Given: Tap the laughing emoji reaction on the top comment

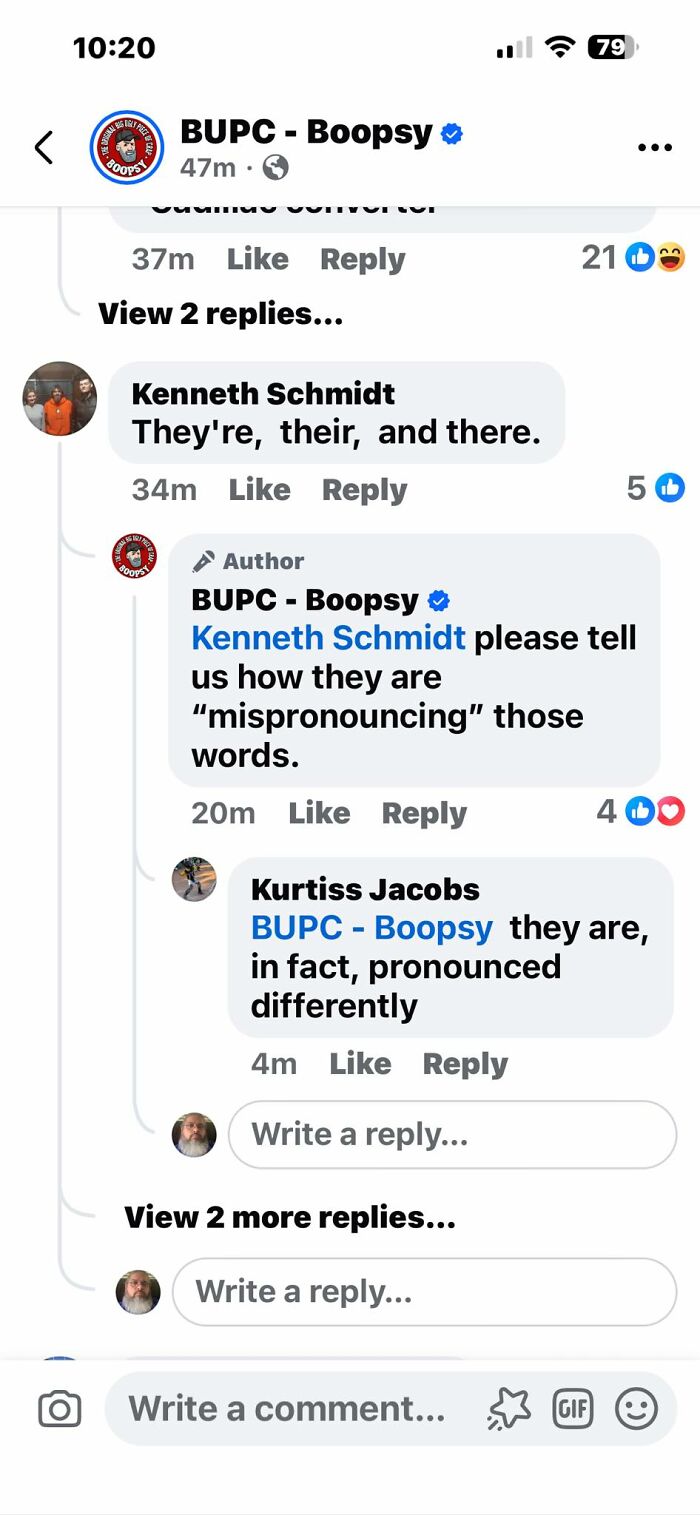Looking at the screenshot, I should (668, 256).
